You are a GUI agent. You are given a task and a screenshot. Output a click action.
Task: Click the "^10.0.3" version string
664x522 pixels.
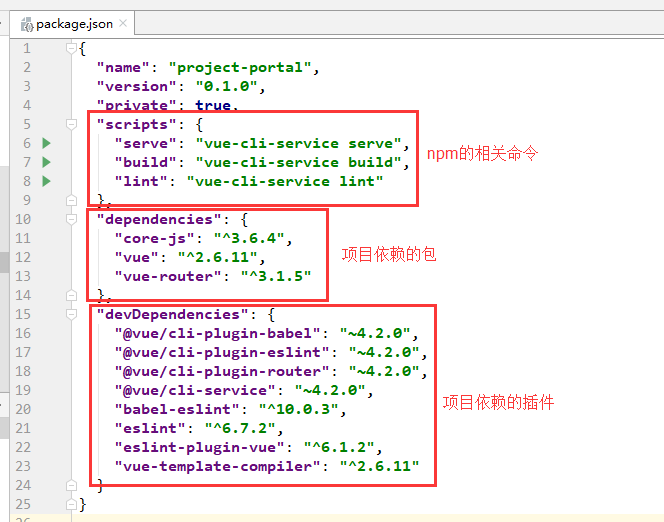tap(299, 409)
